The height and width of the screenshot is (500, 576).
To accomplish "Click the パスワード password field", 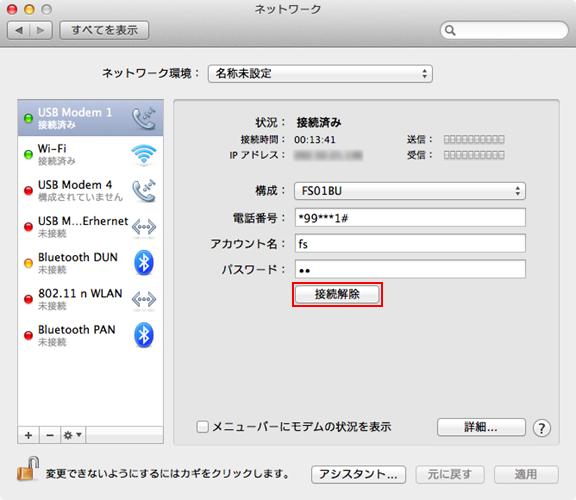I will pos(410,269).
